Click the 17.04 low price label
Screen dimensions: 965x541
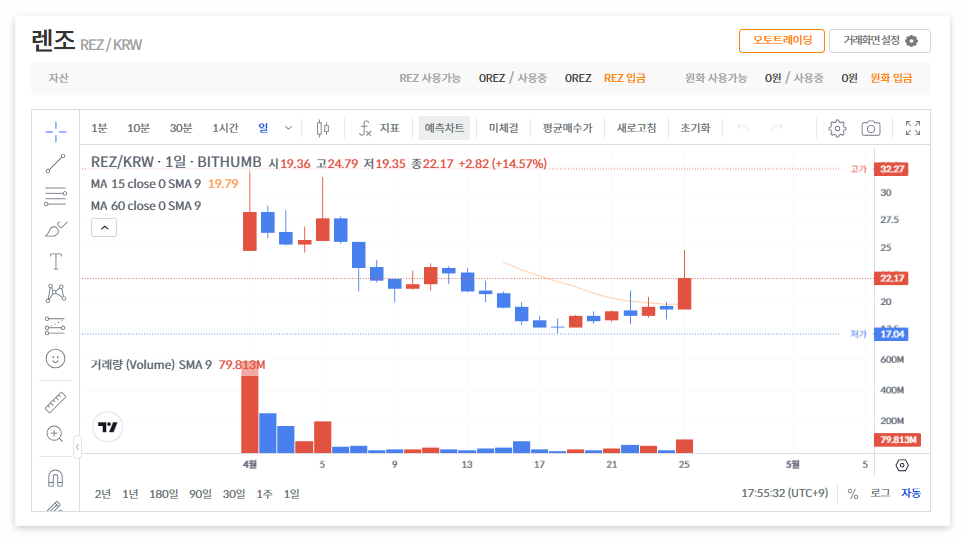coord(892,334)
